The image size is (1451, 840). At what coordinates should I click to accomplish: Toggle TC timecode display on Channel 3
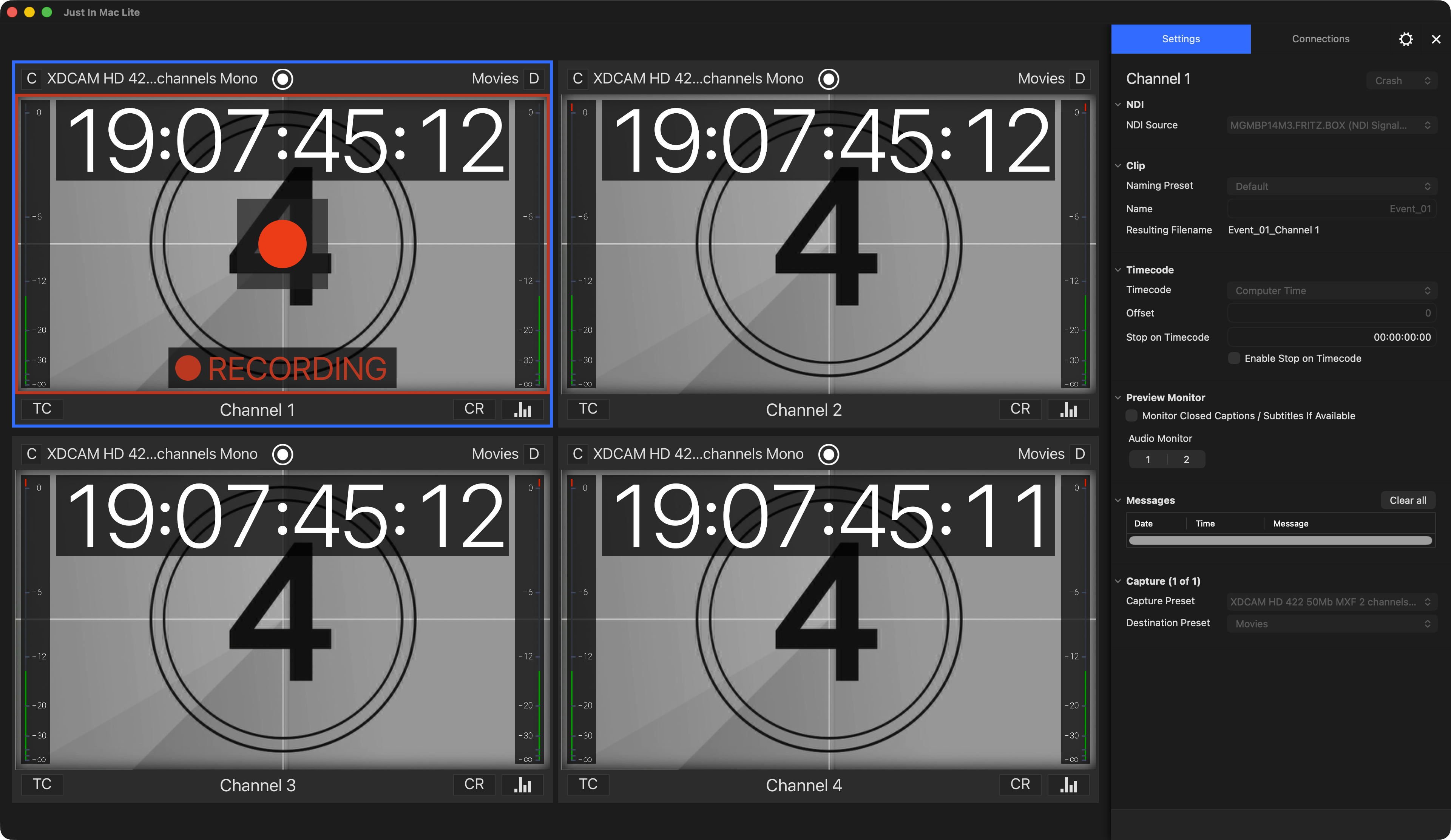tap(42, 785)
